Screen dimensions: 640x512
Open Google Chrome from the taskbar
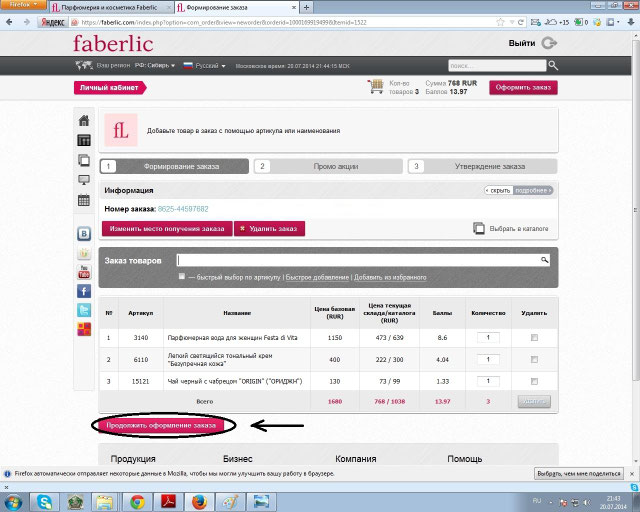point(138,502)
